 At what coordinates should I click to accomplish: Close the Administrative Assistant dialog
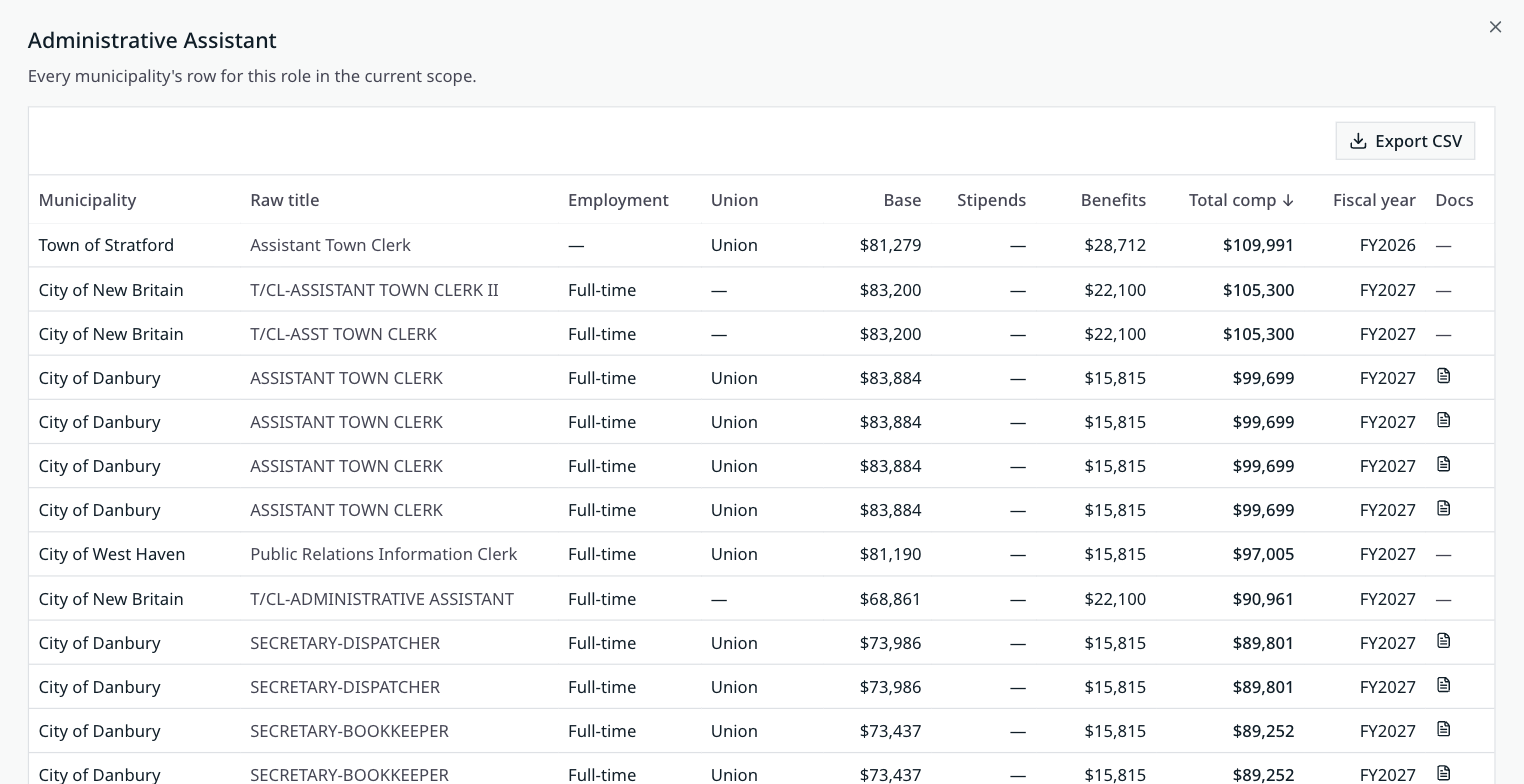1495,27
